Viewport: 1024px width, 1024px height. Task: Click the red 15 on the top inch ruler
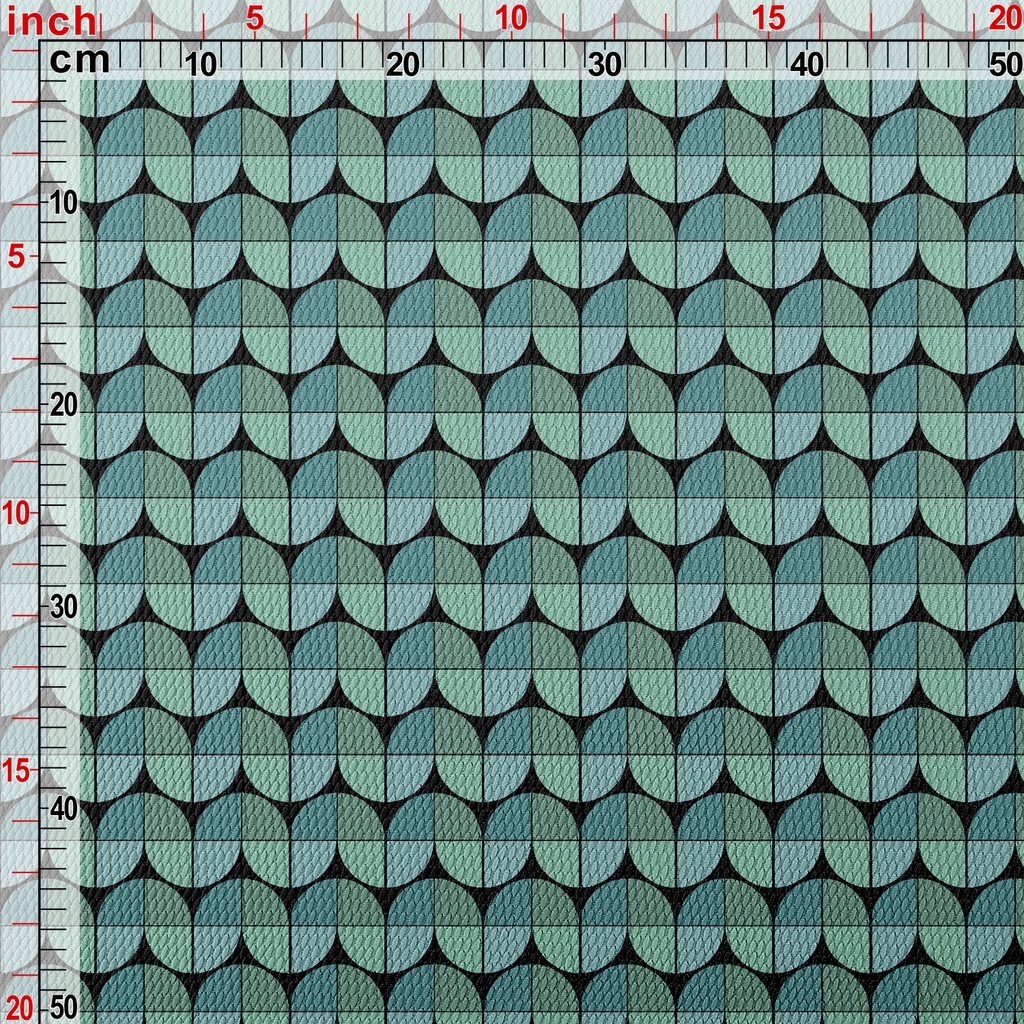click(768, 19)
